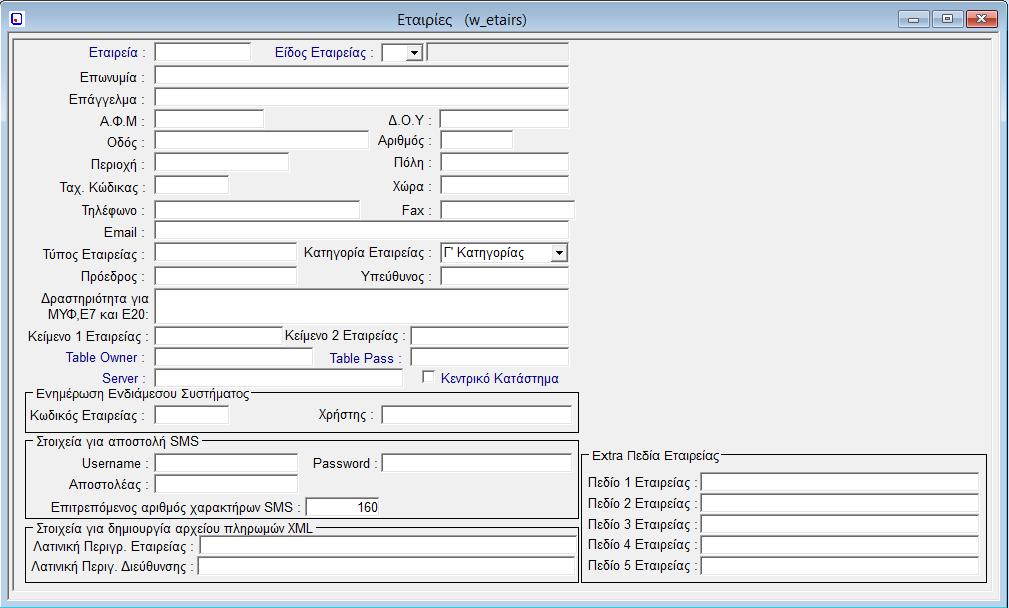This screenshot has width=1009, height=608.
Task: Select the Χώρα input field
Action: coord(504,185)
